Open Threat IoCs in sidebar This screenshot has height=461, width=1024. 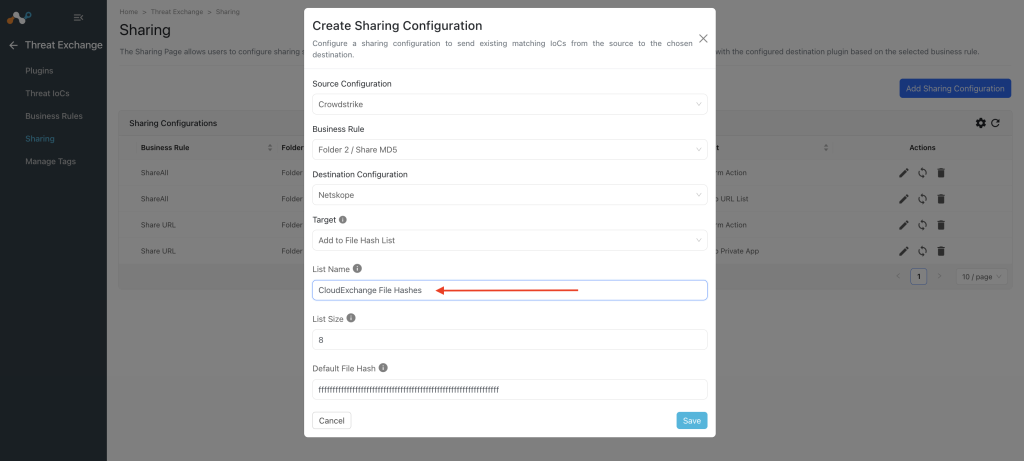click(x=47, y=93)
